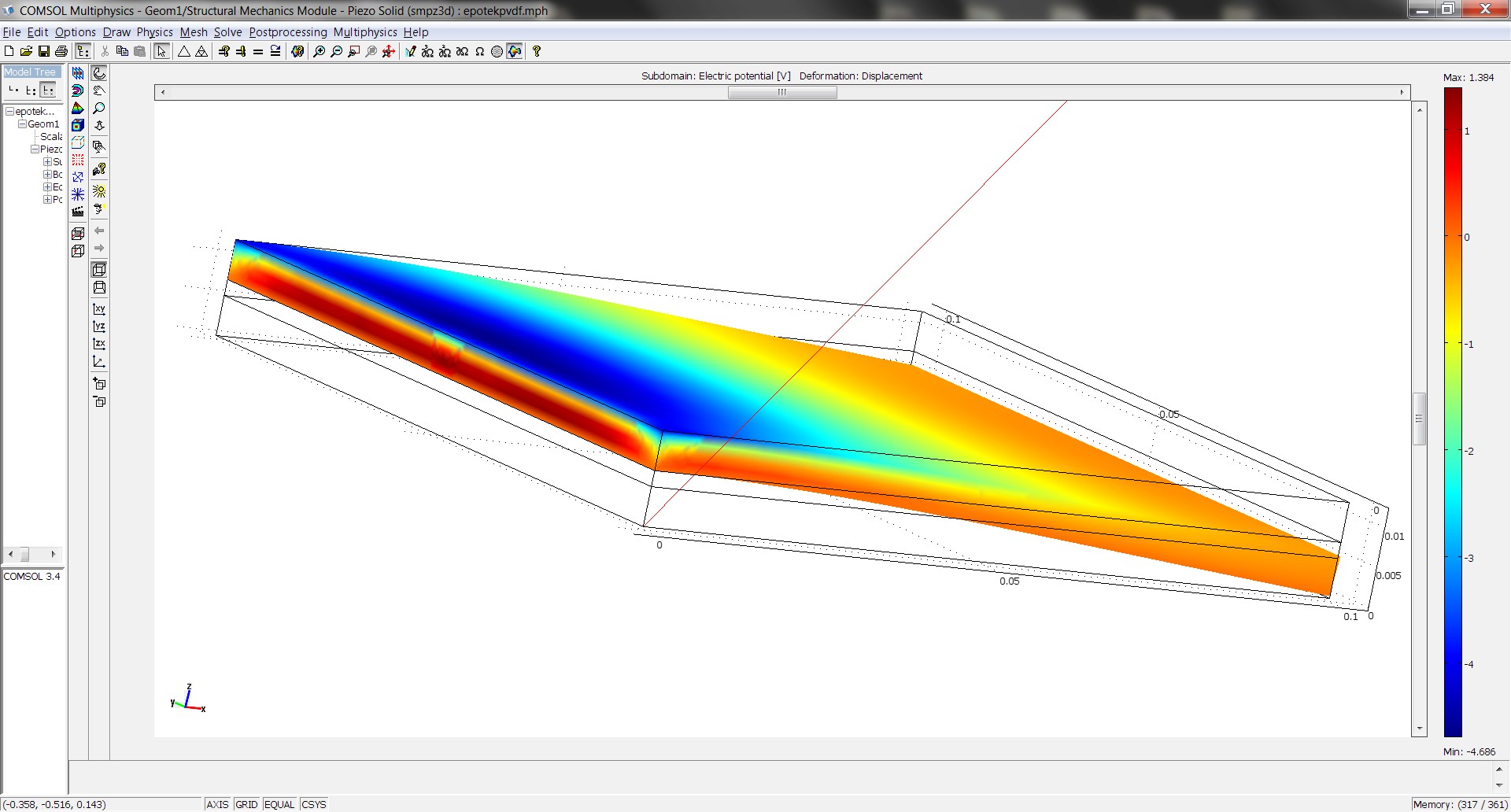
Task: Open the File menu
Action: click(x=12, y=32)
